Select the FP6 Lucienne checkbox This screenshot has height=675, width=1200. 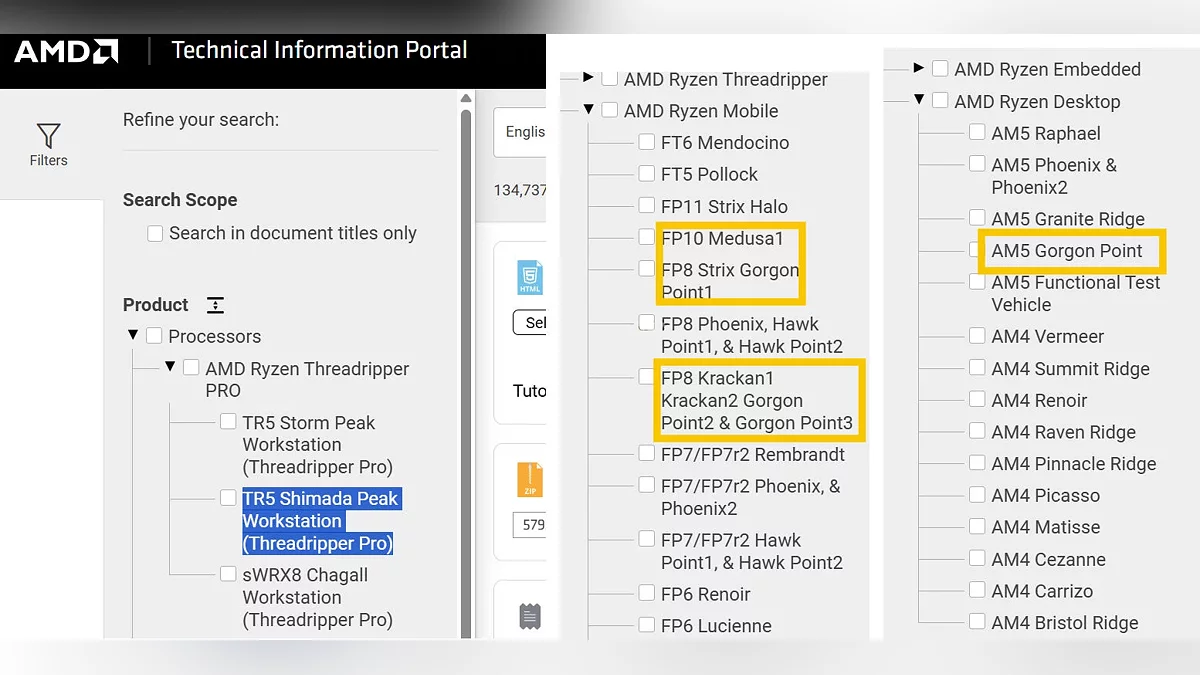[647, 625]
